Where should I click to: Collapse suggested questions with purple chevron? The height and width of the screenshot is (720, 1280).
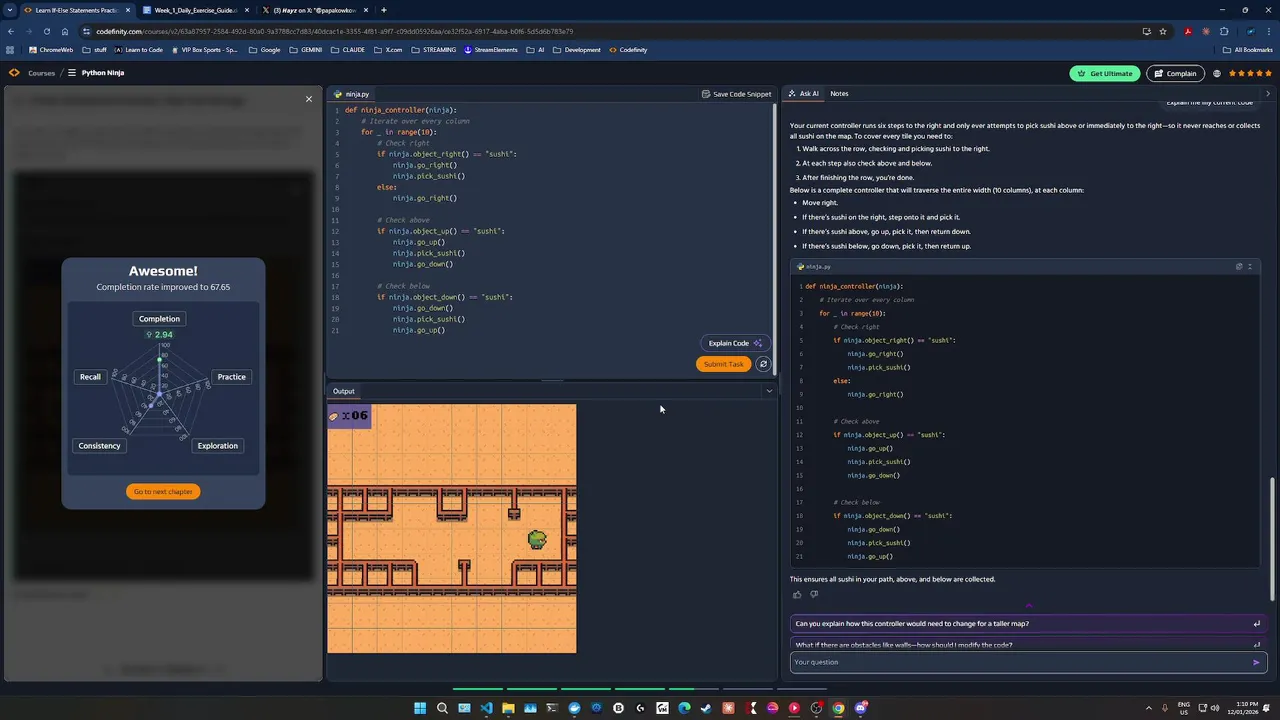[x=1028, y=606]
